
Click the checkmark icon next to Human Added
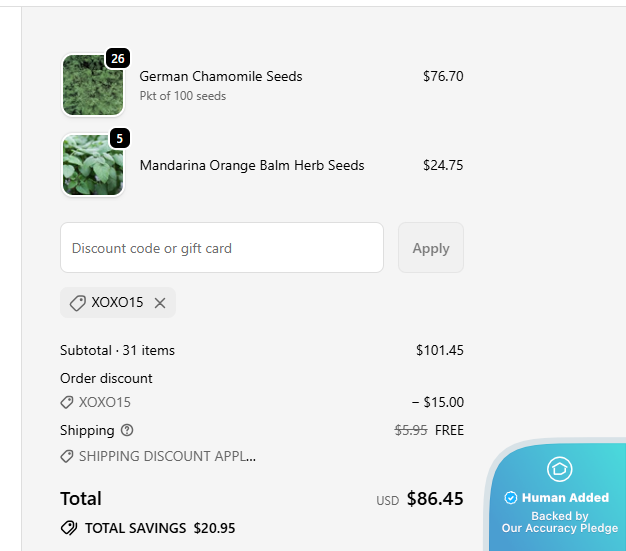(x=510, y=498)
